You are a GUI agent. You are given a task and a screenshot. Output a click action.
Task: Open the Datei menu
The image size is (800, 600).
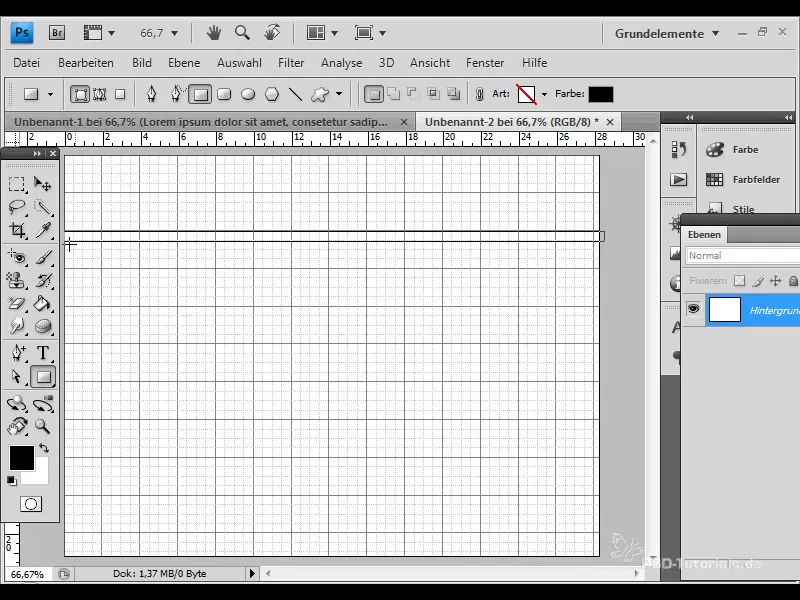pos(27,63)
